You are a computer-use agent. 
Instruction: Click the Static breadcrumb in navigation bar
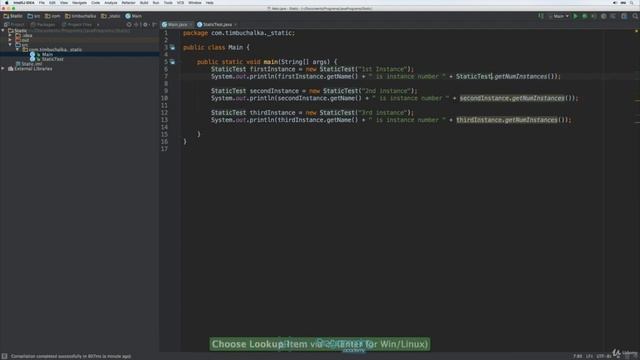point(13,16)
